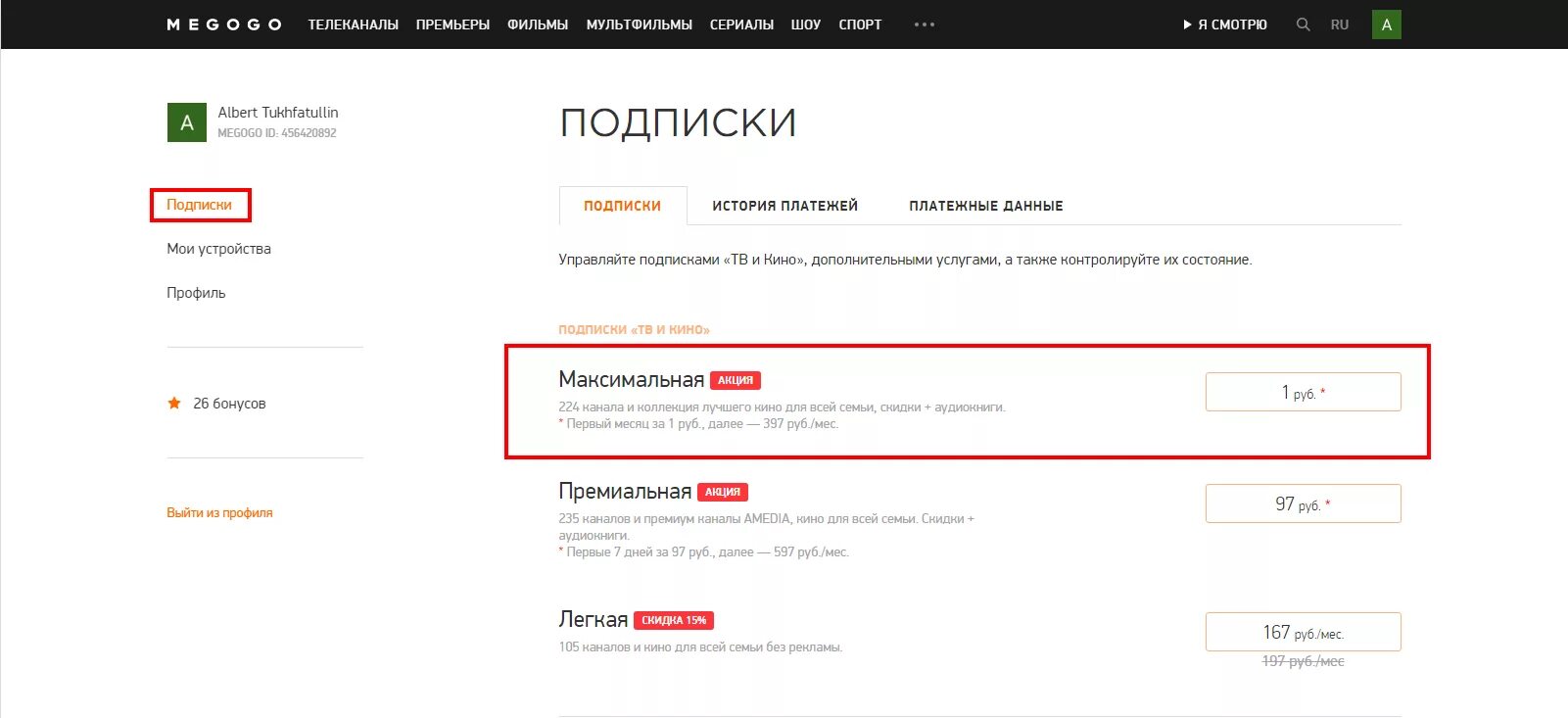Image resolution: width=1568 pixels, height=718 pixels.
Task: Click the Первый месяц за 1 руб. note
Action: (698, 424)
